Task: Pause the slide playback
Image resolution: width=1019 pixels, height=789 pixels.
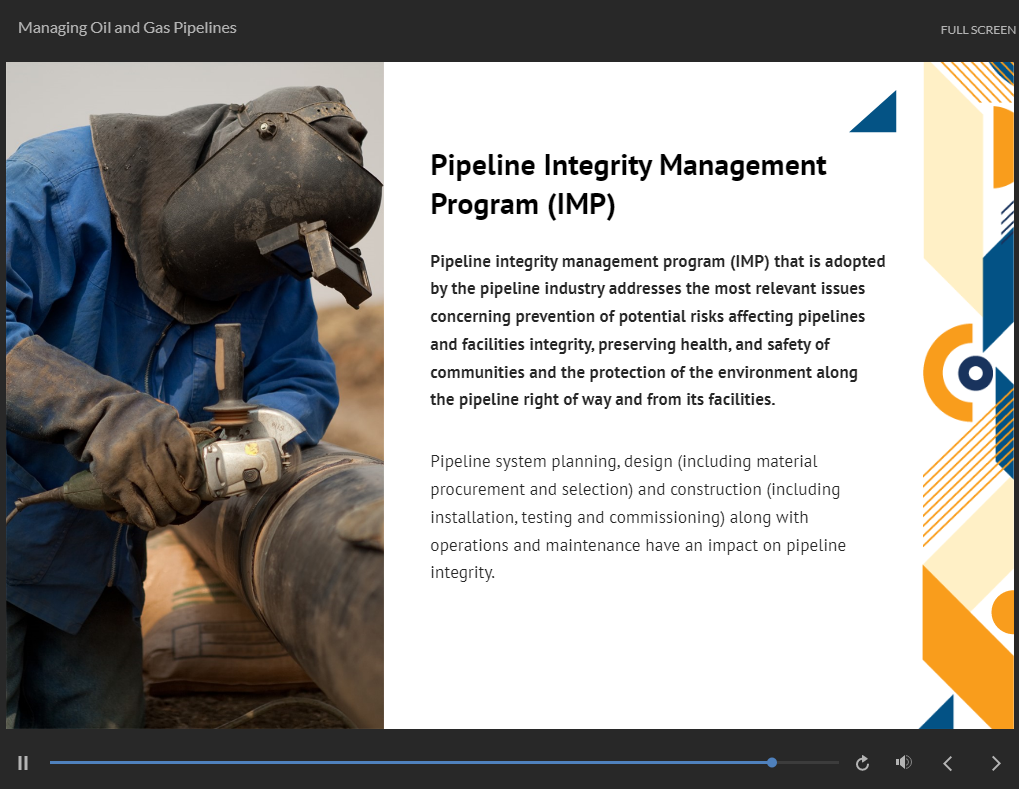Action: pos(23,763)
